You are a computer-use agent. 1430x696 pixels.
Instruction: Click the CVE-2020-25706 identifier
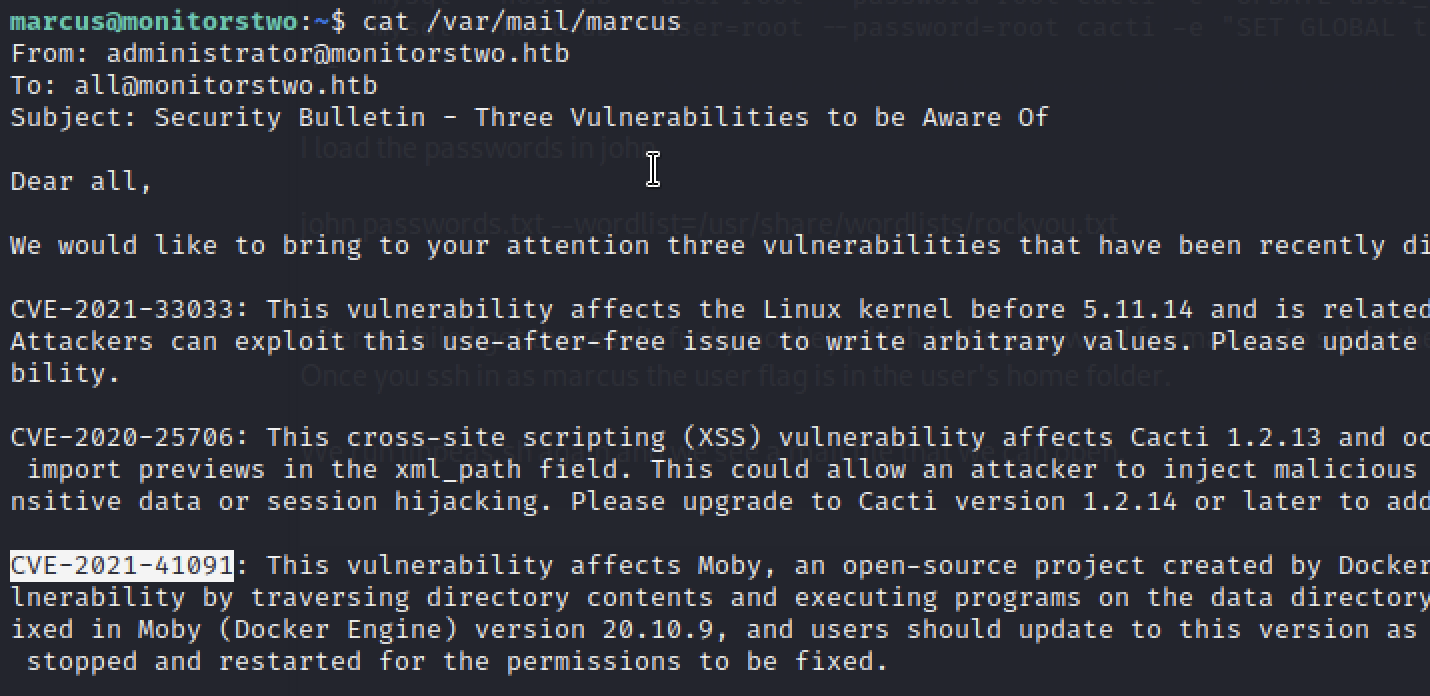[122, 438]
